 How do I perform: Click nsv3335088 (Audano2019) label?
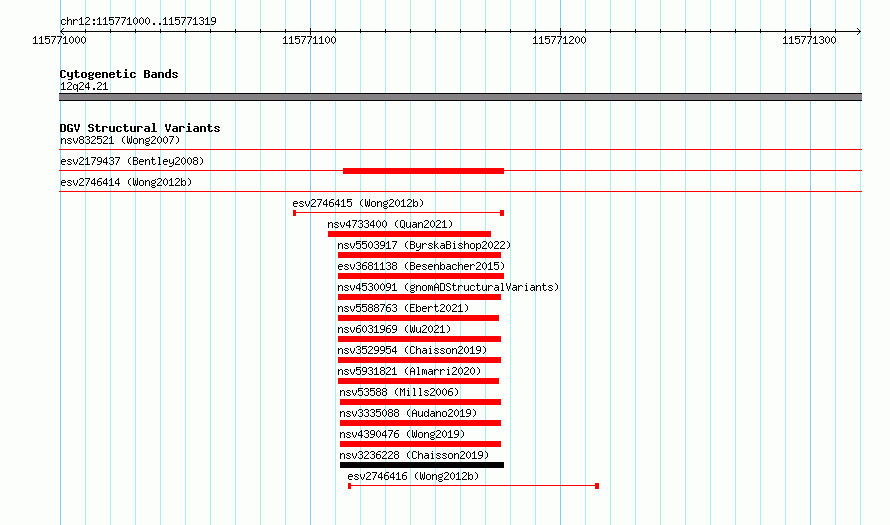pyautogui.click(x=408, y=413)
